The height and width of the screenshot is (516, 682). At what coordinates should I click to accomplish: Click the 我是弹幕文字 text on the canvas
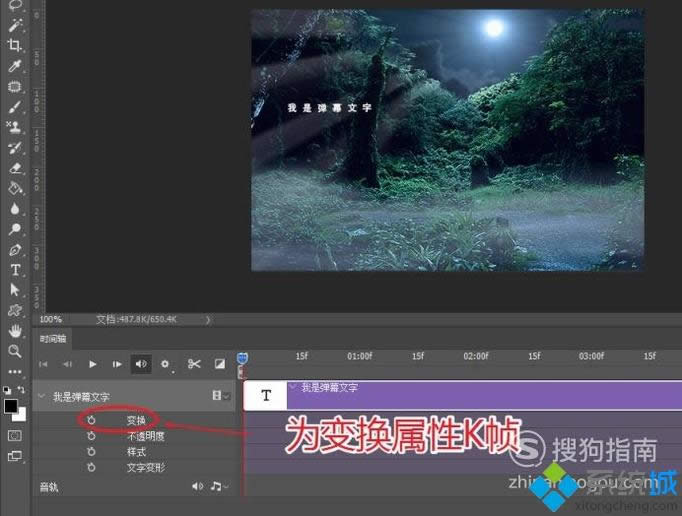pos(329,107)
